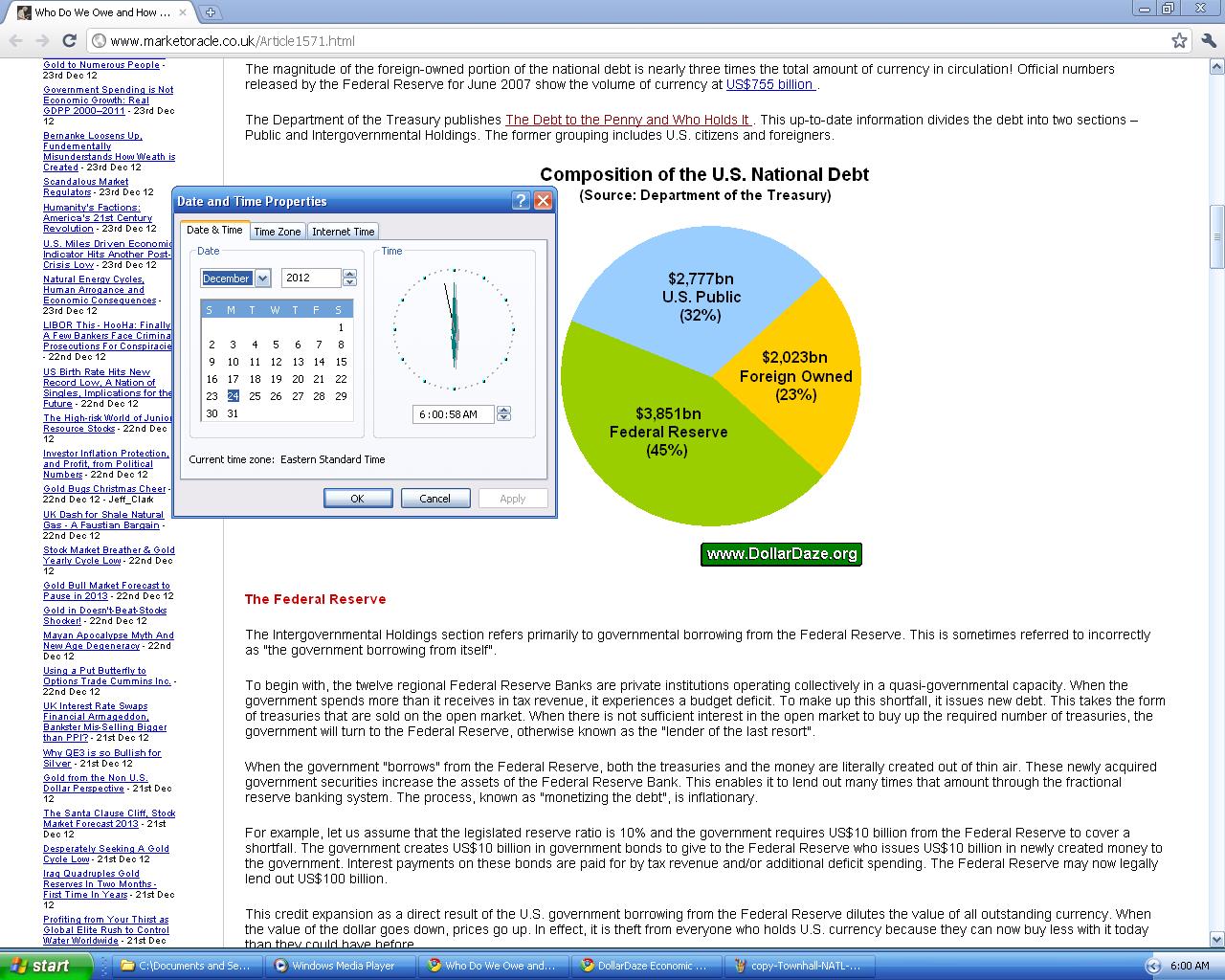
Task: Open Investor Inflation Protection sidebar link
Action: (x=105, y=464)
